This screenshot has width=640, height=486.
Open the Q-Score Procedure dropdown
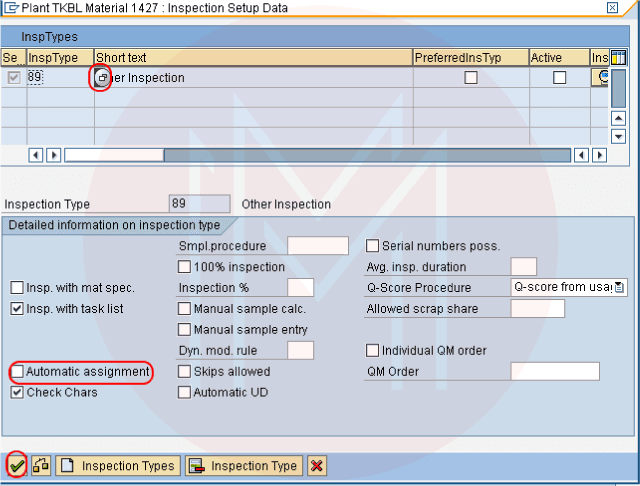[x=620, y=288]
